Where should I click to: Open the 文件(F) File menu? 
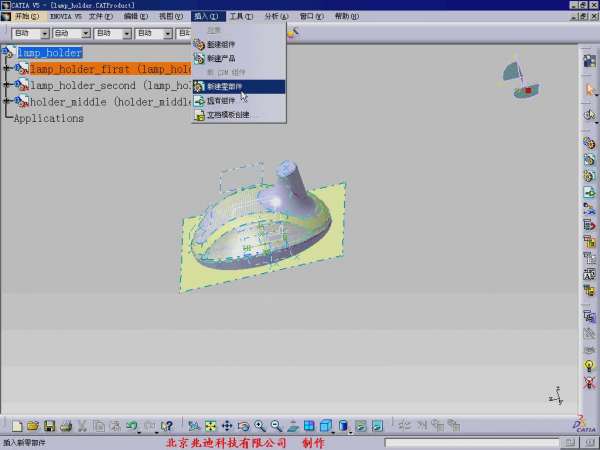(x=101, y=16)
